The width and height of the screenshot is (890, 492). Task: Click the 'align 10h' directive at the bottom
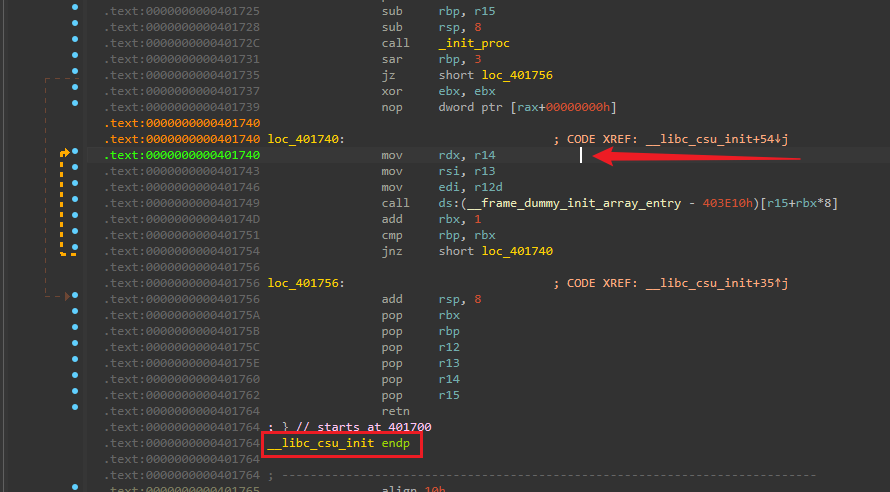pos(414,489)
